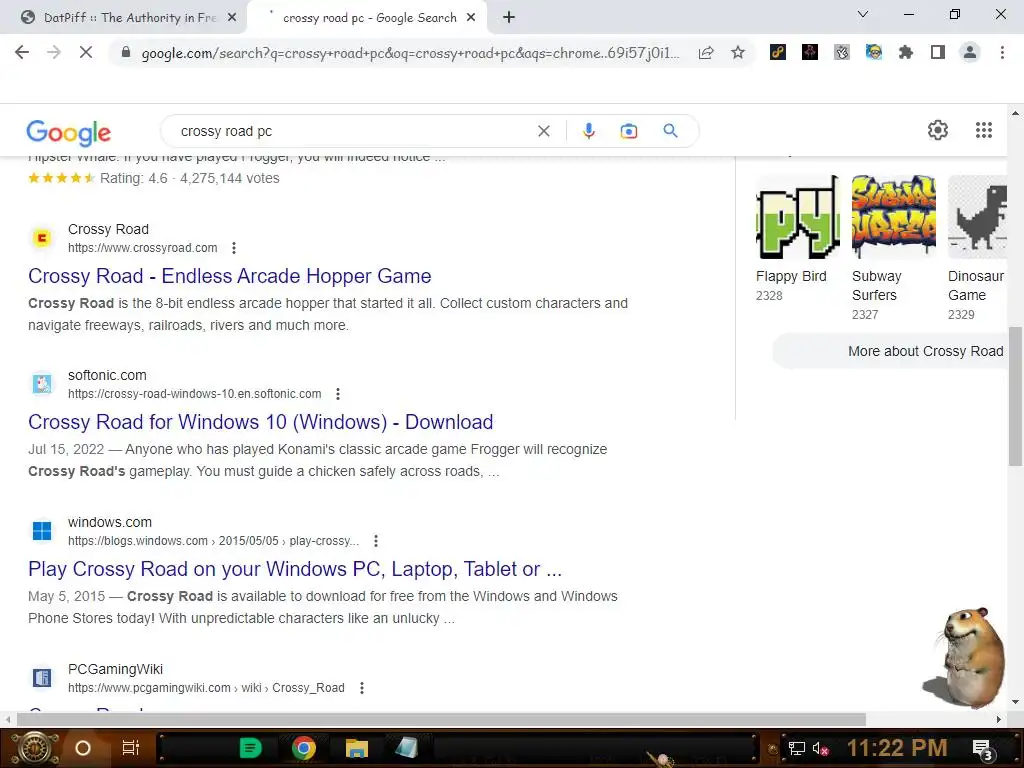Click the taskbar clock 11:22 PM
Viewport: 1024px width, 768px height.
click(897, 747)
